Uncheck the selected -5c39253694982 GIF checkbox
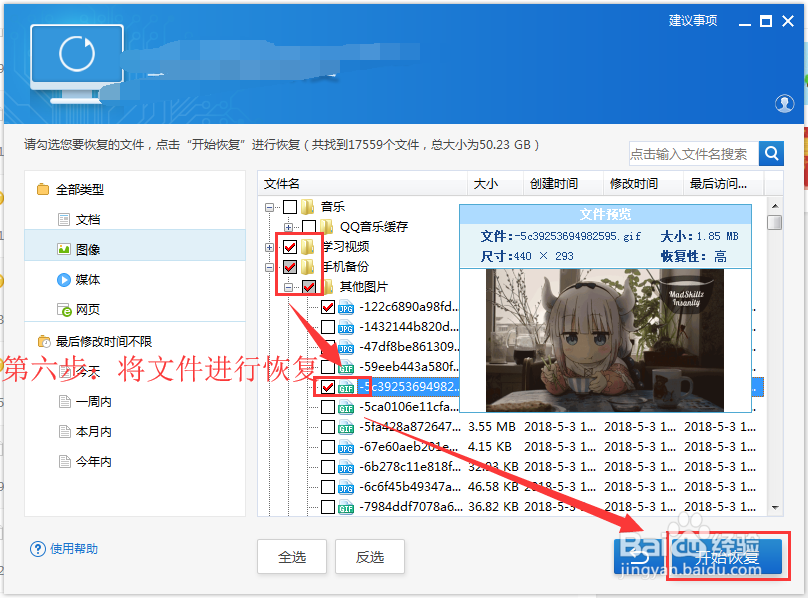This screenshot has width=808, height=598. coord(328,387)
